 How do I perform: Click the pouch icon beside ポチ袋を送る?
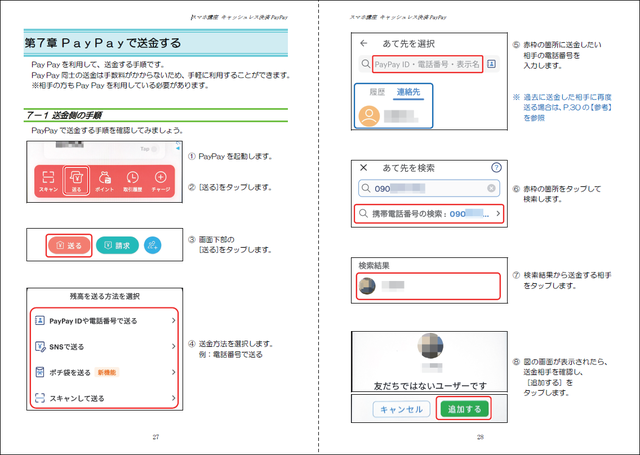coord(40,372)
